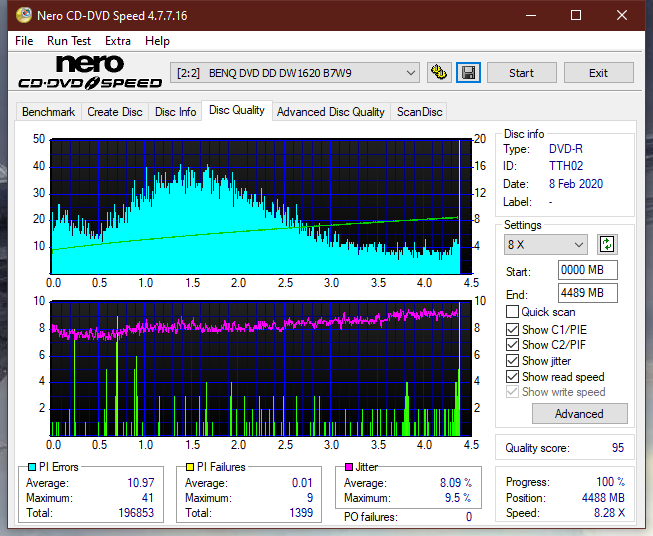This screenshot has height=536, width=653.
Task: Toggle the Quick scan checkbox
Action: click(x=512, y=312)
